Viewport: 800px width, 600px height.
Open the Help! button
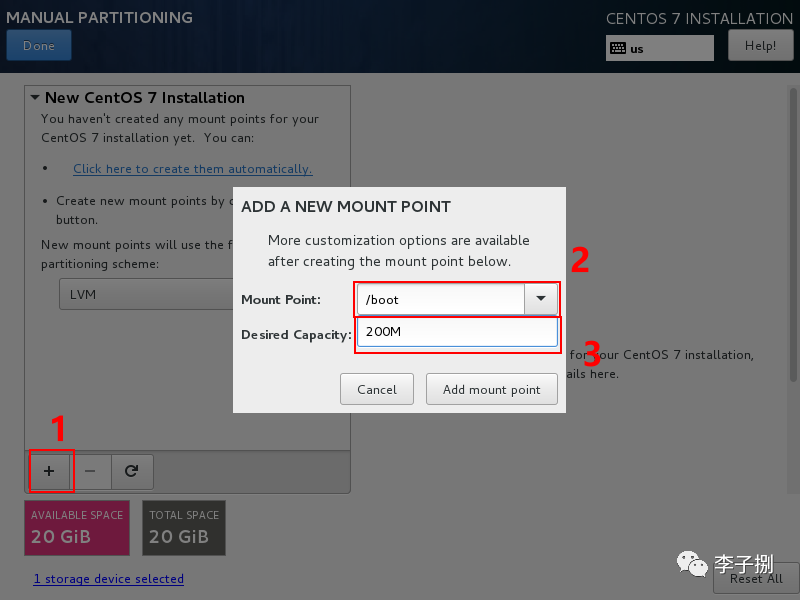(760, 46)
